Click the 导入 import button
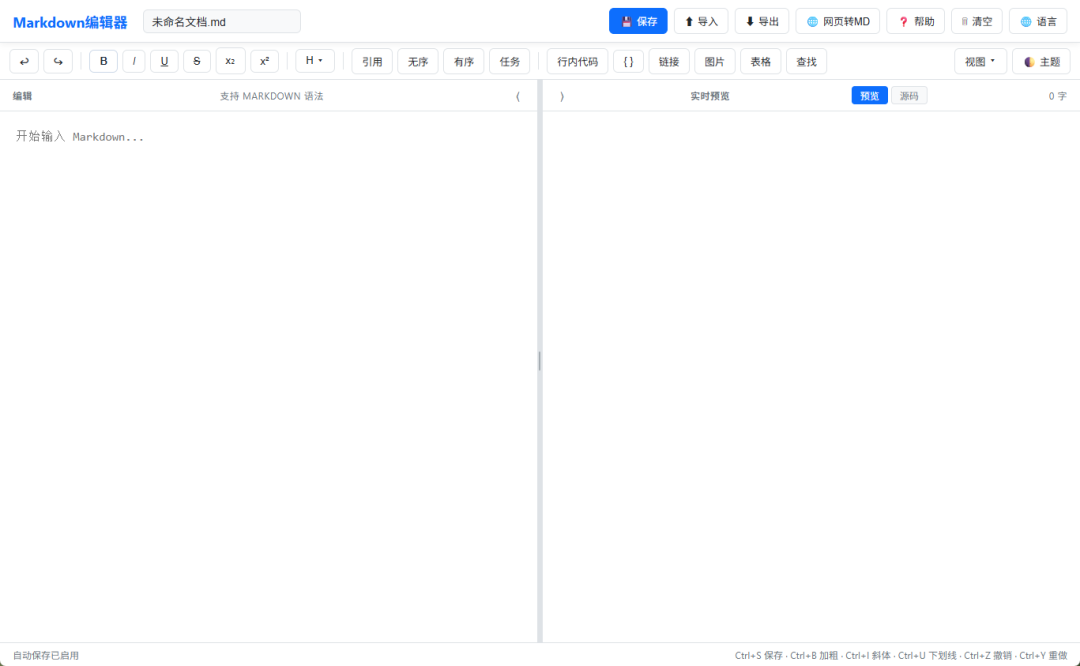The height and width of the screenshot is (666, 1080). click(x=701, y=21)
